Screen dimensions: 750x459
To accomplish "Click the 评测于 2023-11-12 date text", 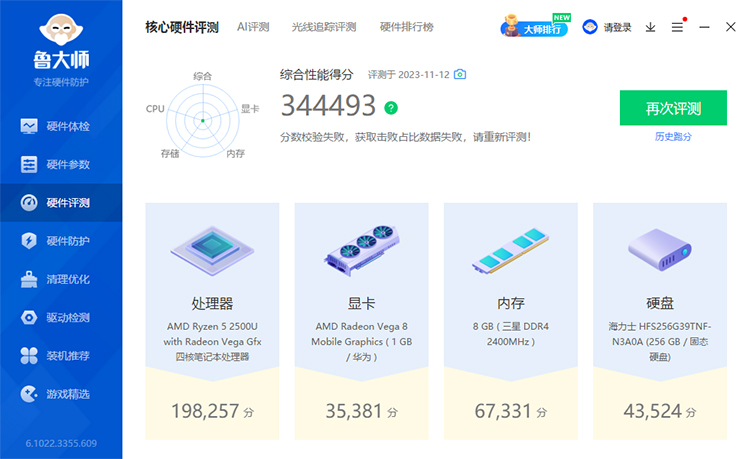I will (x=408, y=75).
